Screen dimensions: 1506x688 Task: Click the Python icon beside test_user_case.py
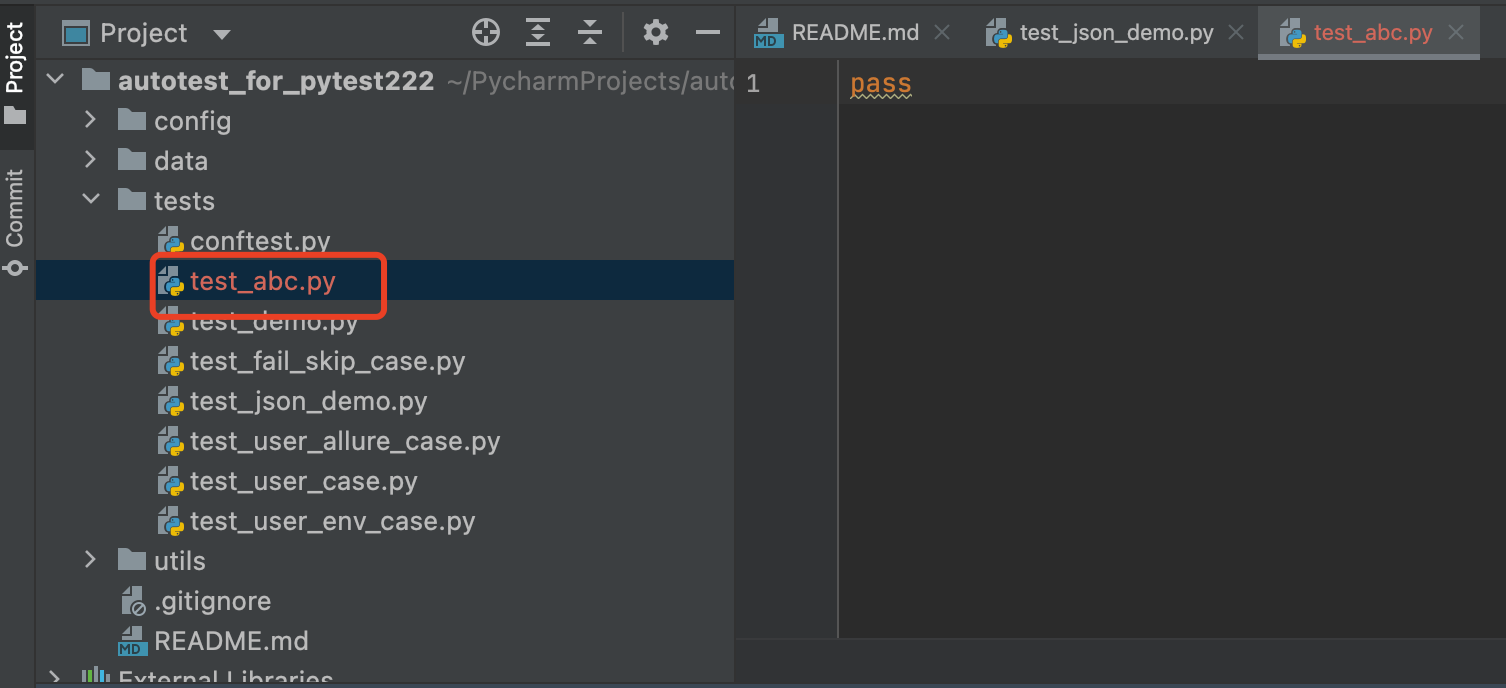pos(171,481)
